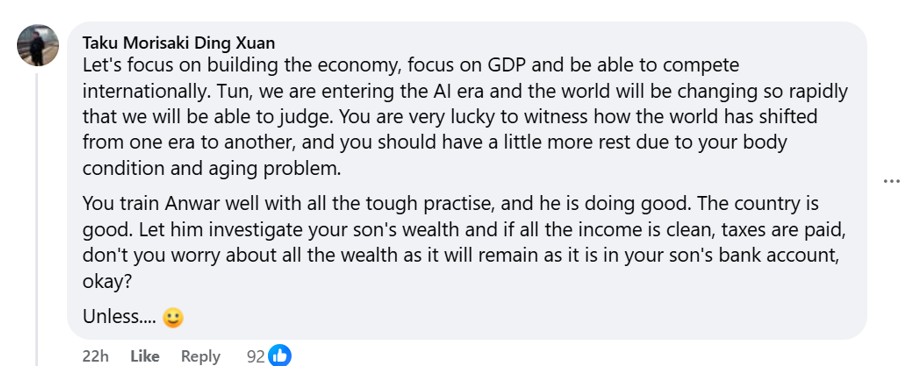
Task: Click the line beginning "internationally. Tun, we are"
Action: pos(465,91)
